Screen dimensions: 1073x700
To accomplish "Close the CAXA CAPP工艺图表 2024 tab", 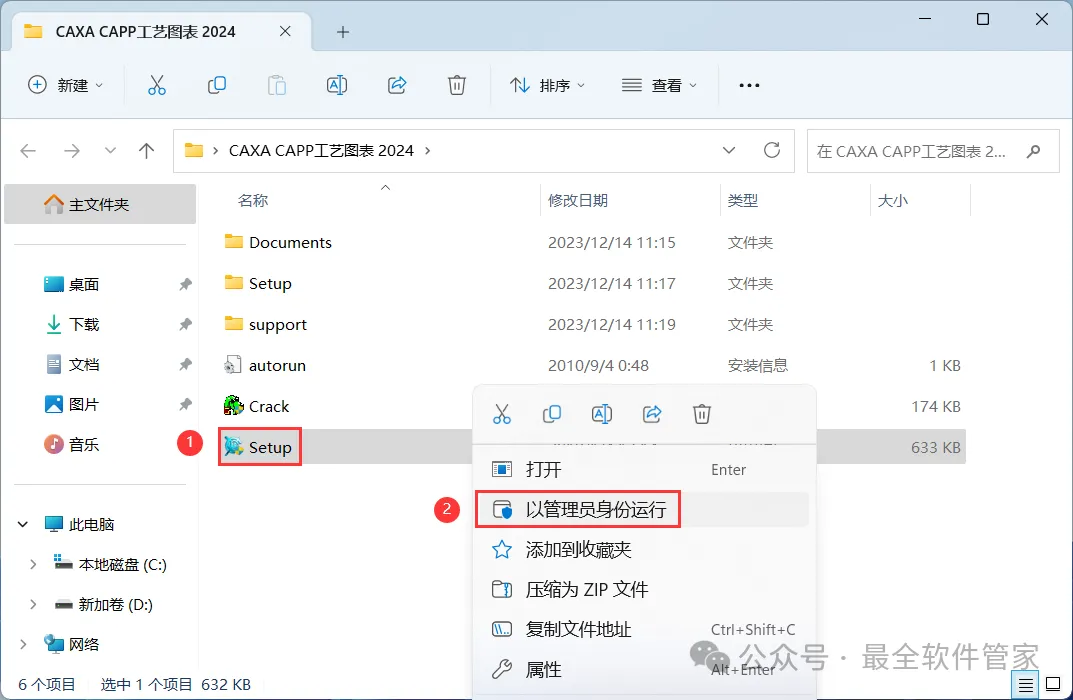I will click(x=285, y=31).
